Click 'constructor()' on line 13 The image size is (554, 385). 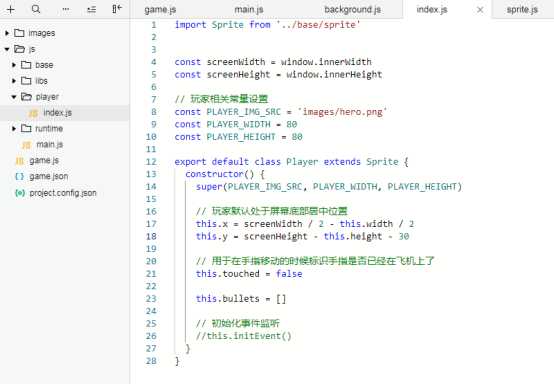point(219,174)
